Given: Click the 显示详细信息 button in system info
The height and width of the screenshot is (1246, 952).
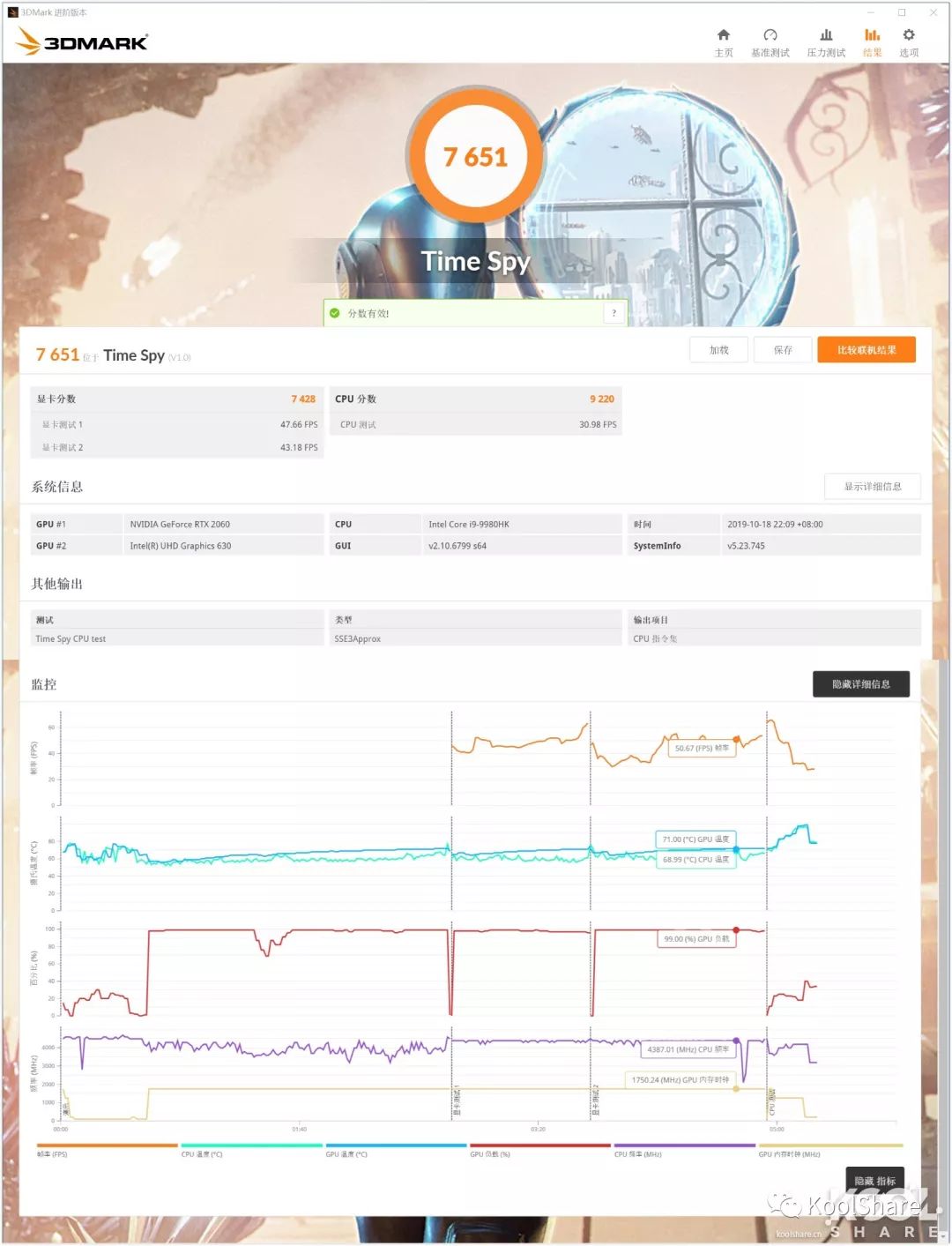Looking at the screenshot, I should tap(873, 487).
